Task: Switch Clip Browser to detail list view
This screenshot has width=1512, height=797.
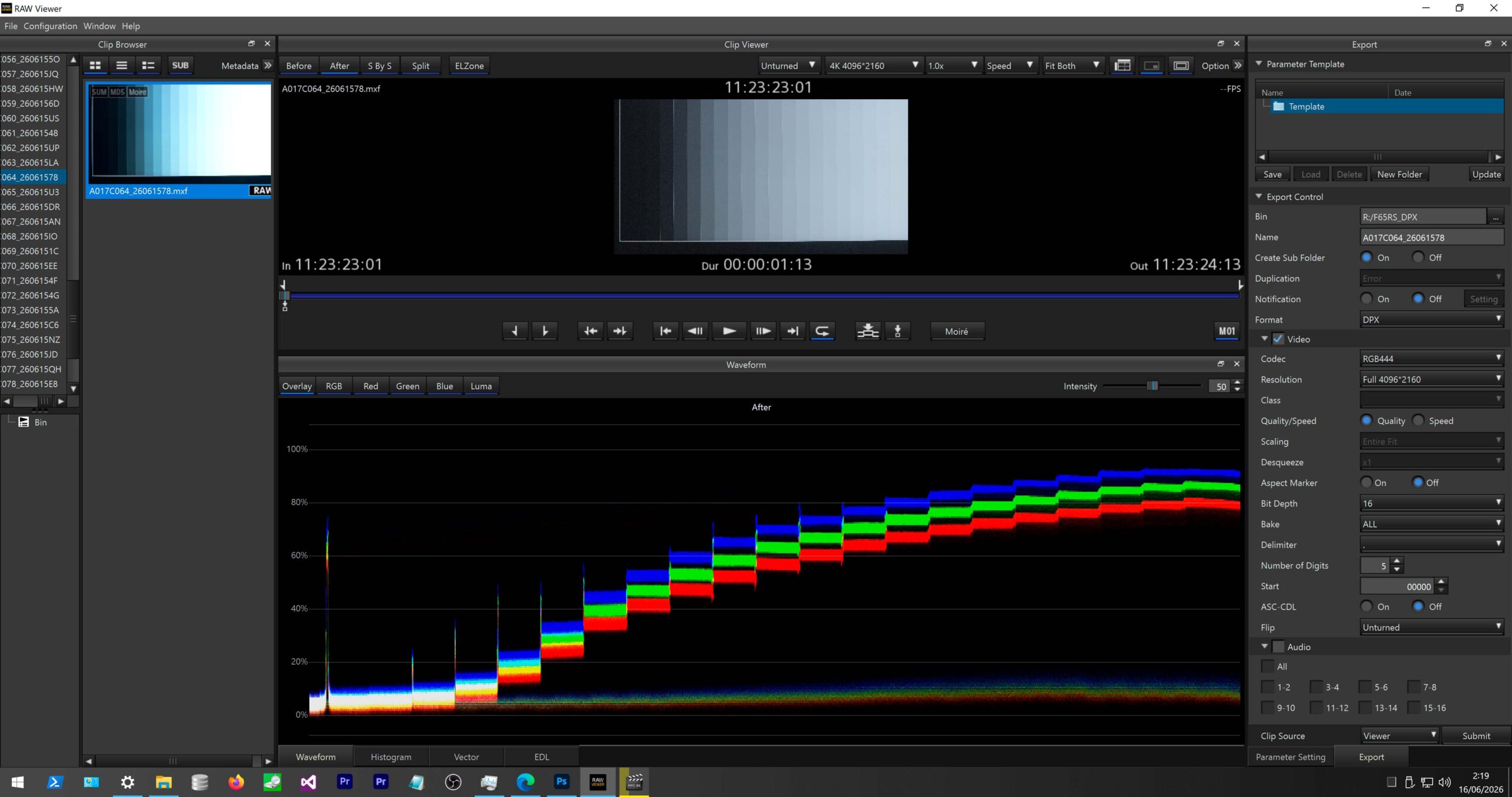Action: point(148,66)
